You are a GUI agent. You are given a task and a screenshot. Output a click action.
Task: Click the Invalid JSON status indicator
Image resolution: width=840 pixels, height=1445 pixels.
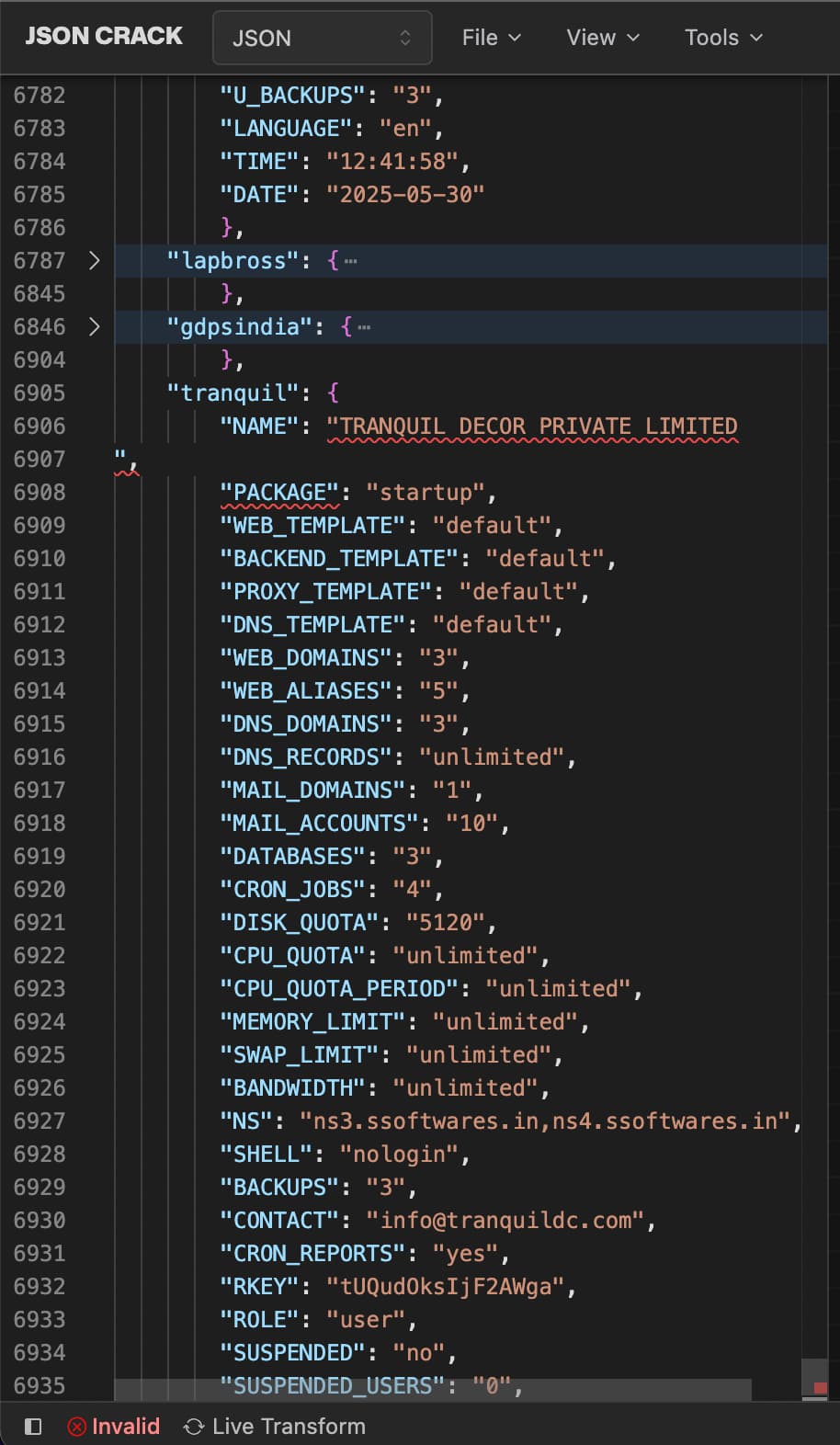click(x=113, y=1426)
